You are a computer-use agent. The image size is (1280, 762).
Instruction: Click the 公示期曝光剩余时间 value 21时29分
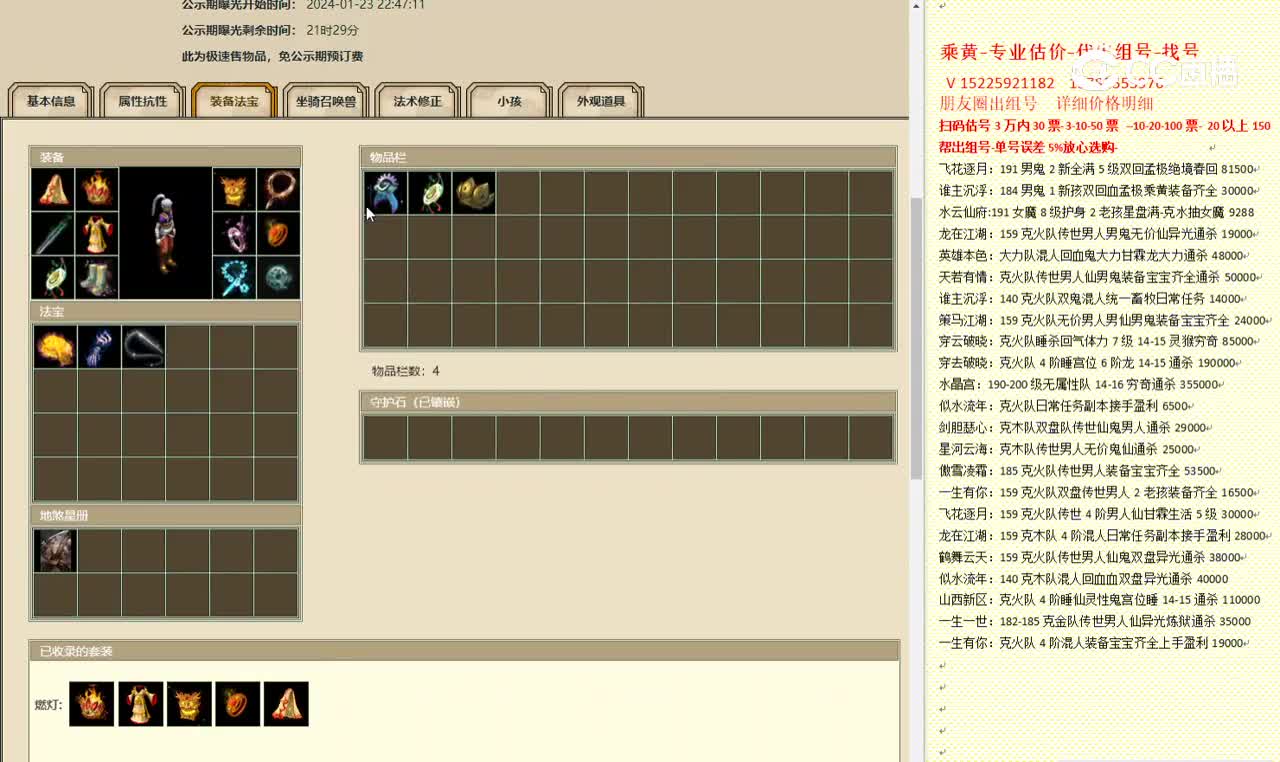333,31
